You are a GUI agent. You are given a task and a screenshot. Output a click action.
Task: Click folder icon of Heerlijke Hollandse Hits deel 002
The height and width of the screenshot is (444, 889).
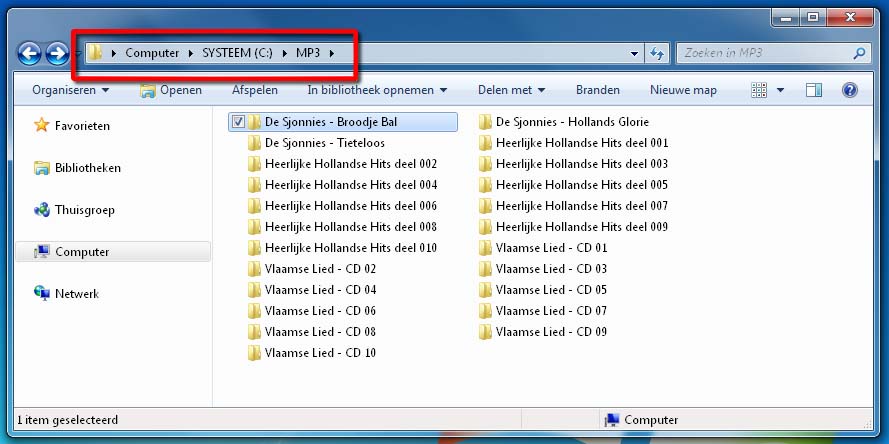(254, 164)
